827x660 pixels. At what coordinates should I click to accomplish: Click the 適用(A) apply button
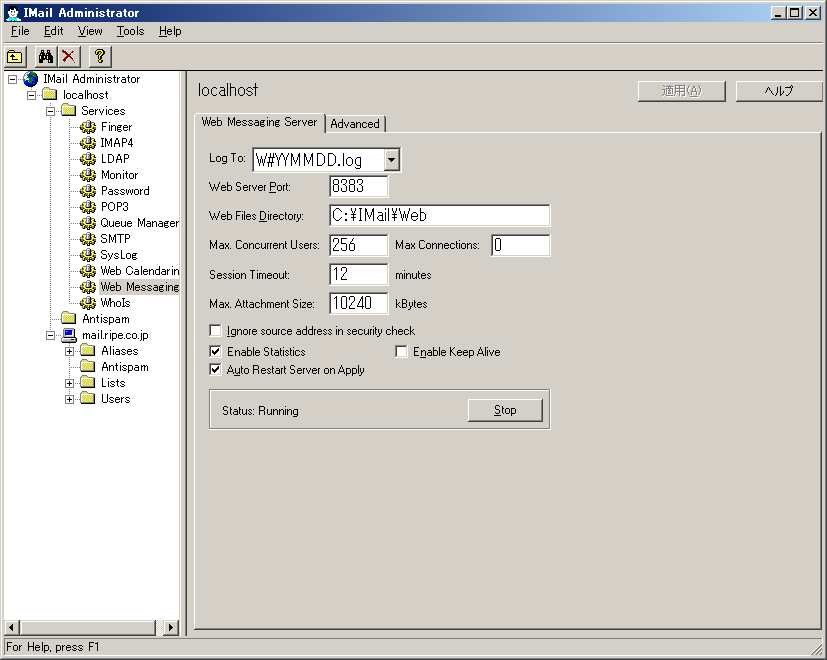pos(681,91)
